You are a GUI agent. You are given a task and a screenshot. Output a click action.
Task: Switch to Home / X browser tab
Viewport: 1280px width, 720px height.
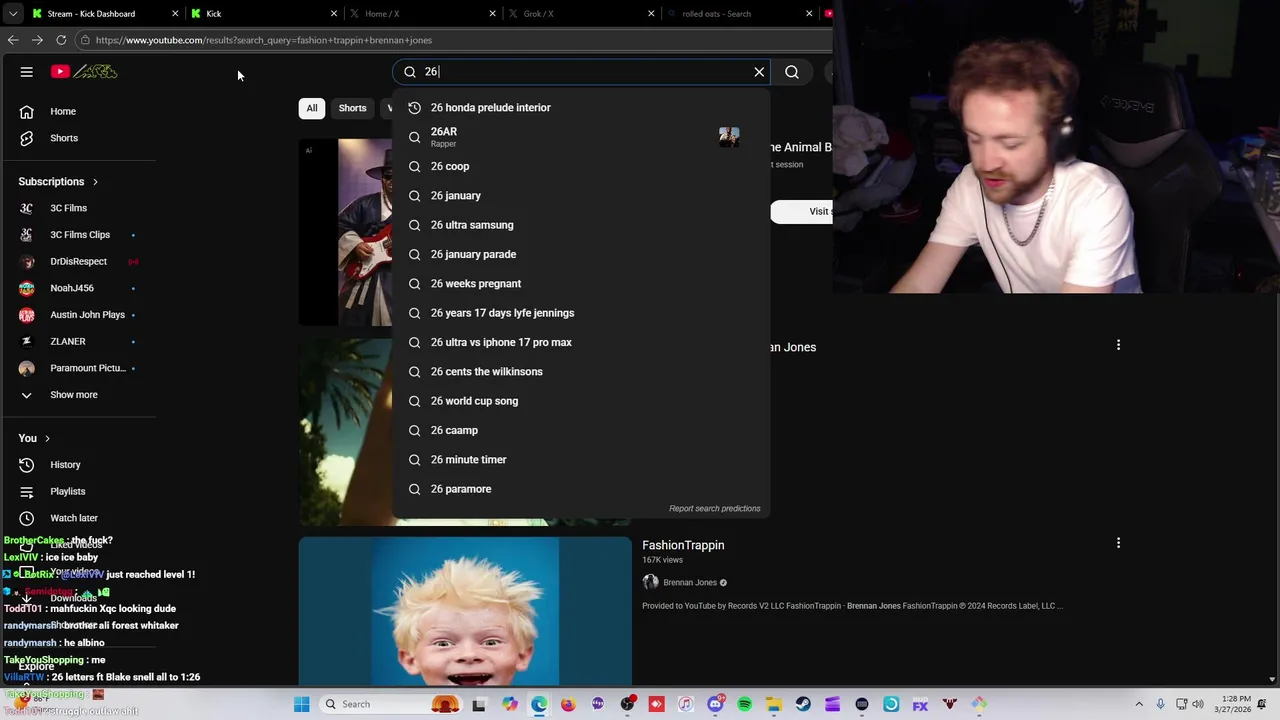(x=421, y=14)
